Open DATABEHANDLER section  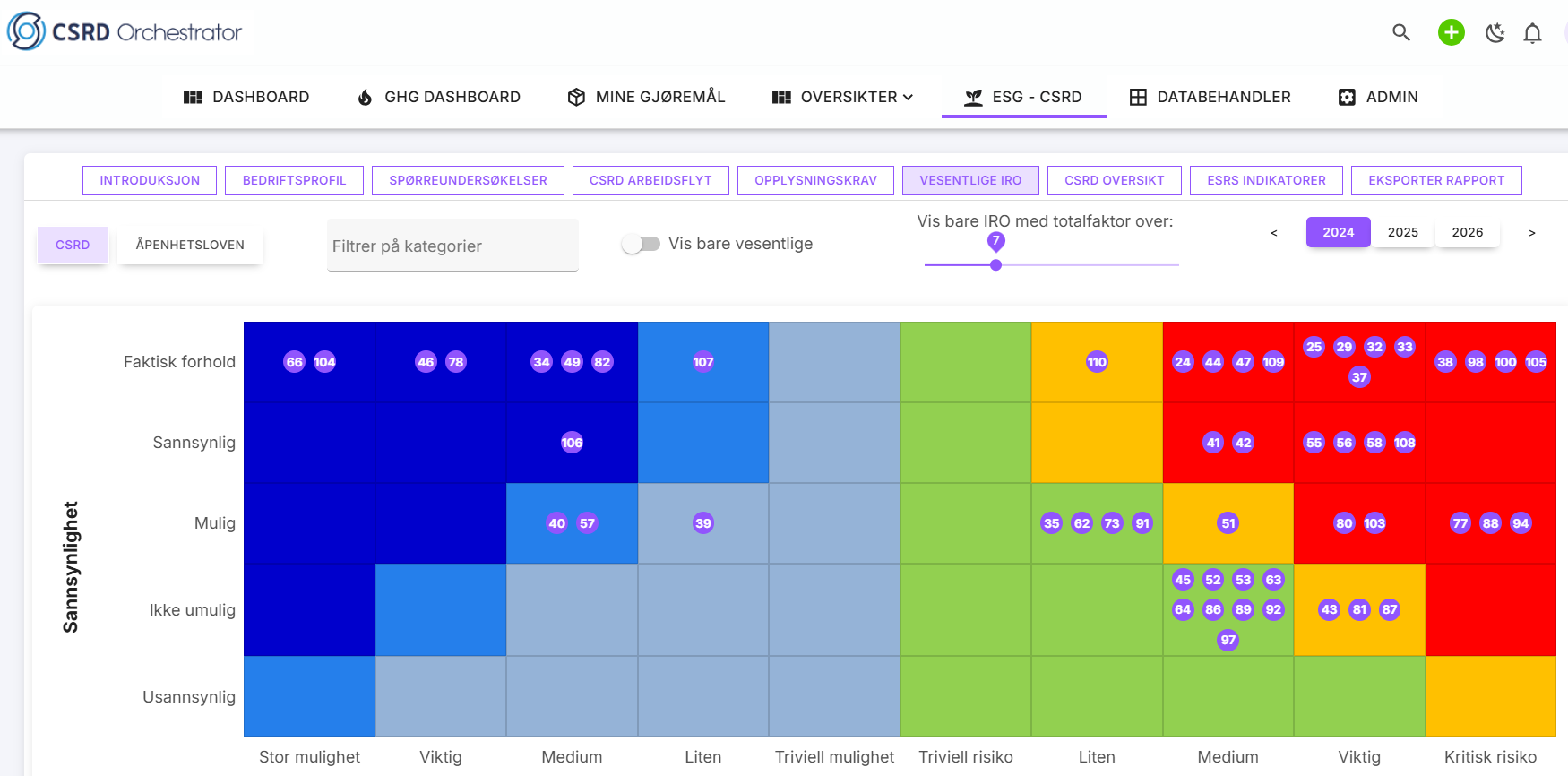tap(1210, 97)
